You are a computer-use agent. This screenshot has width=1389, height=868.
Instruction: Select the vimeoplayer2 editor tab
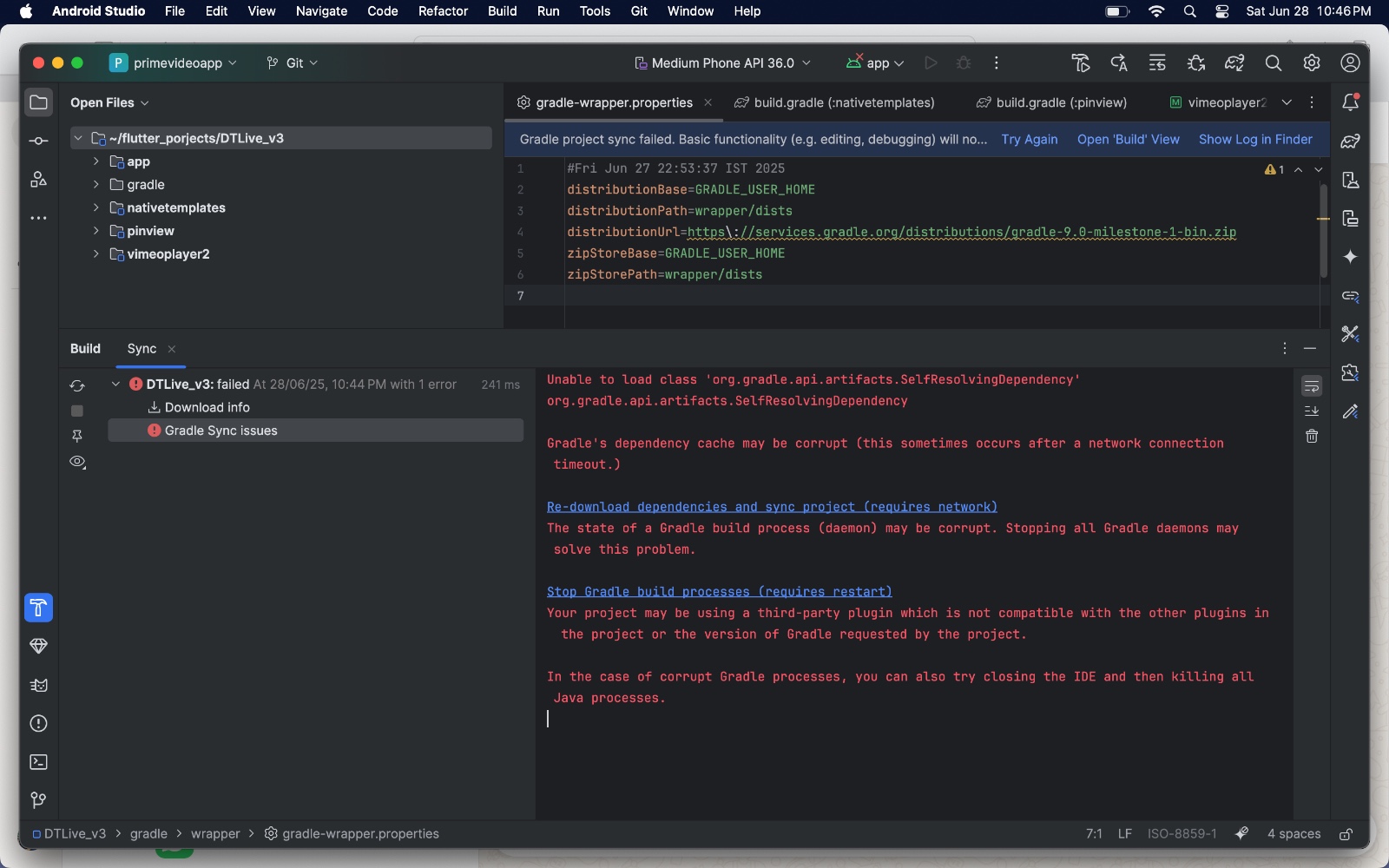1218,102
